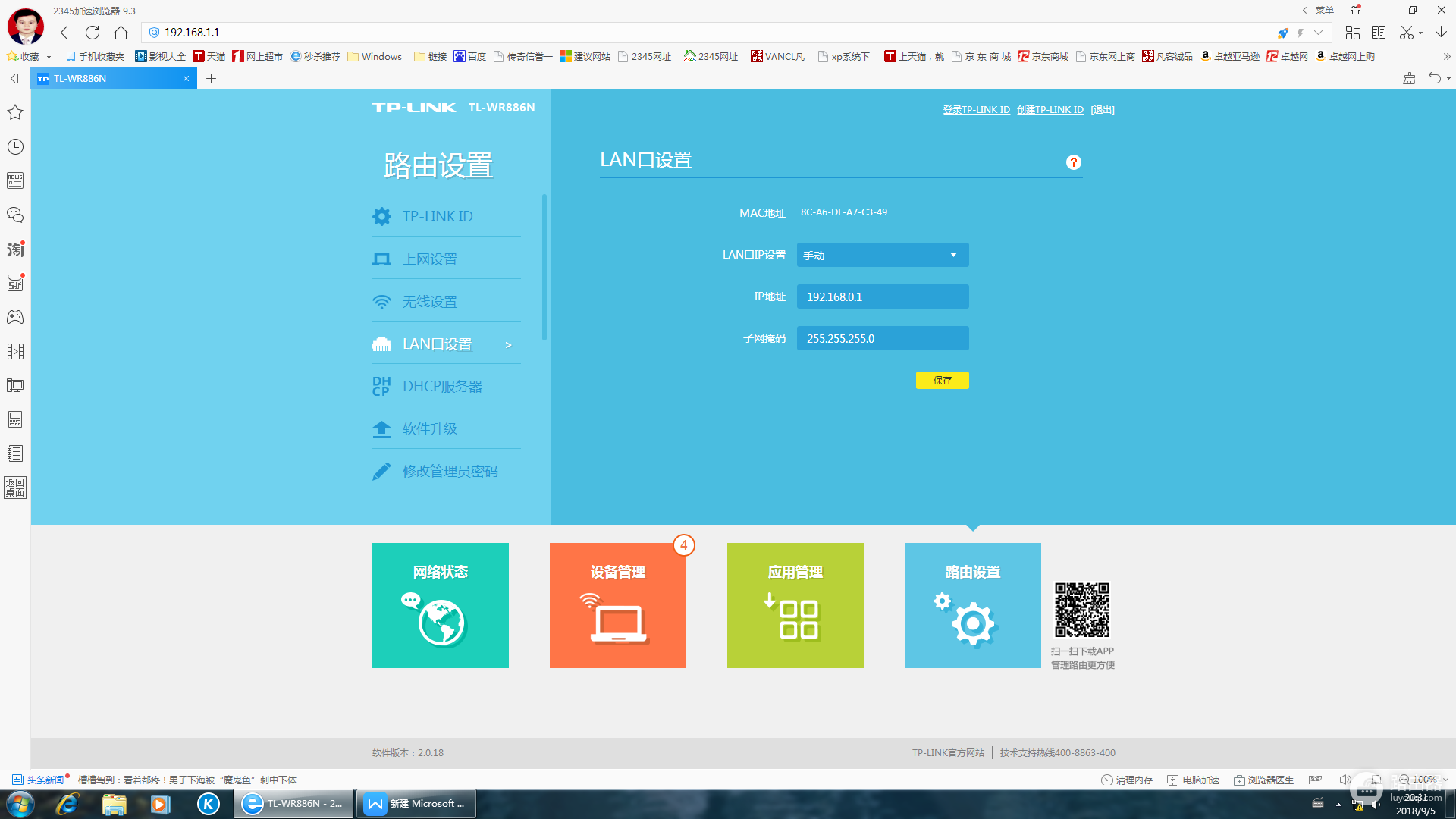This screenshot has width=1456, height=819.
Task: Click the browser refresh icon
Action: click(93, 33)
